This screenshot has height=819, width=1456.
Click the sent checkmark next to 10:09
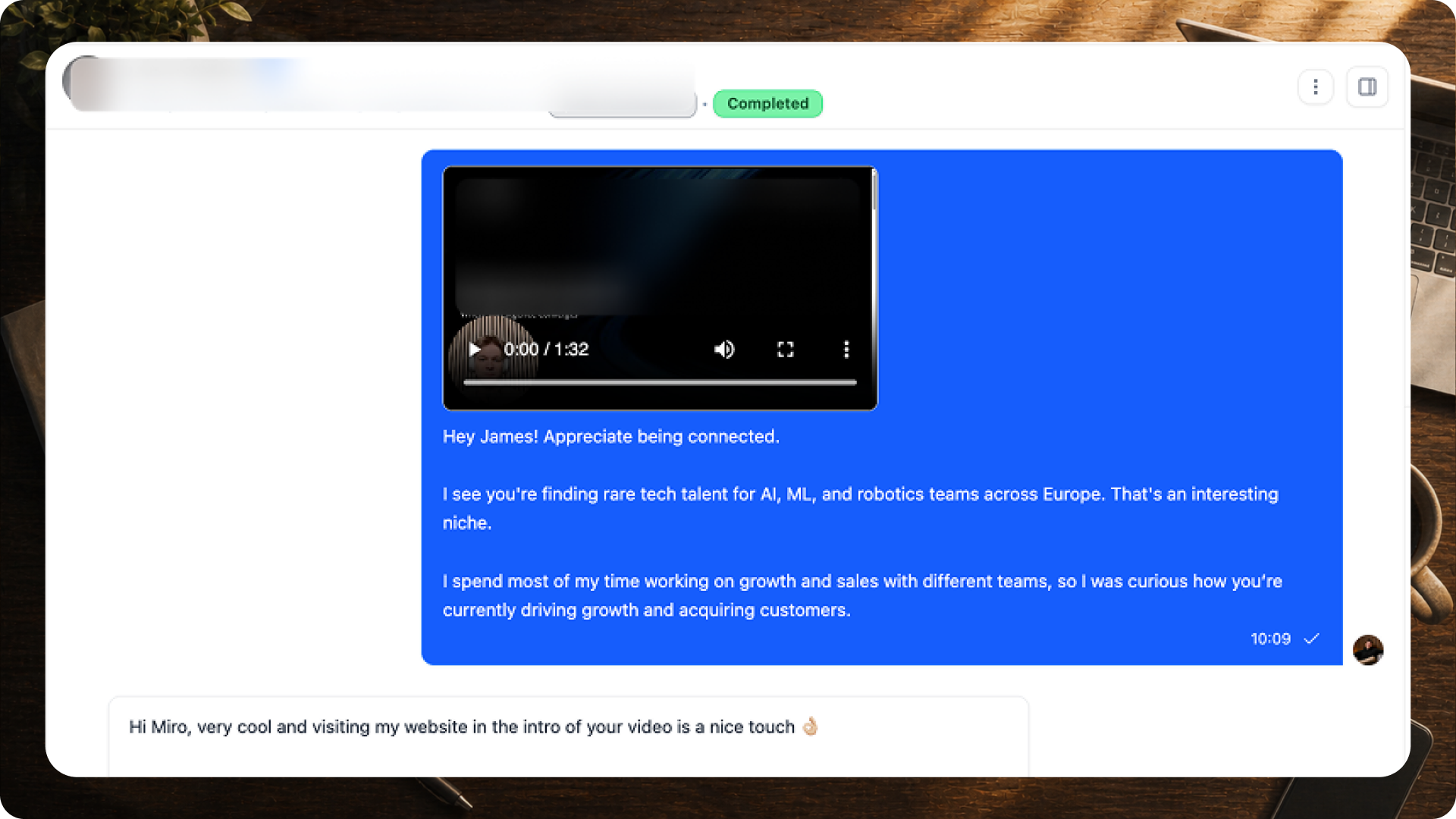tap(1311, 639)
